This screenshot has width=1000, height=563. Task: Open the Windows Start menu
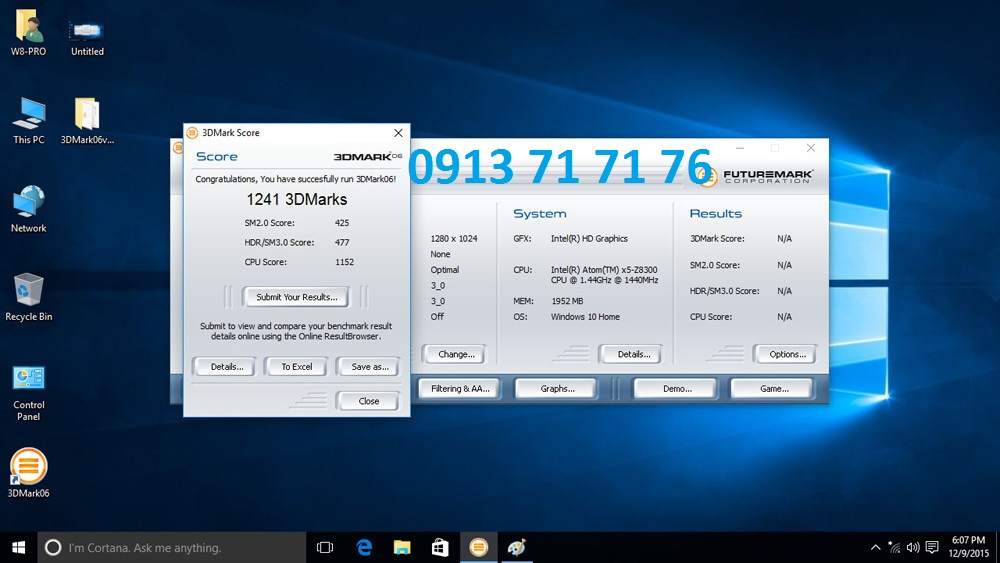coord(18,547)
